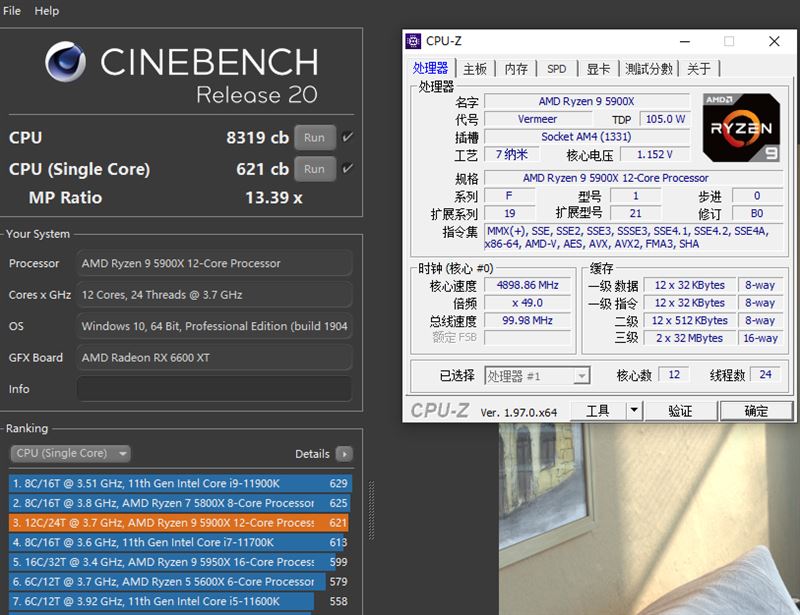Select the 处理器 tab in CPU-Z

430,68
